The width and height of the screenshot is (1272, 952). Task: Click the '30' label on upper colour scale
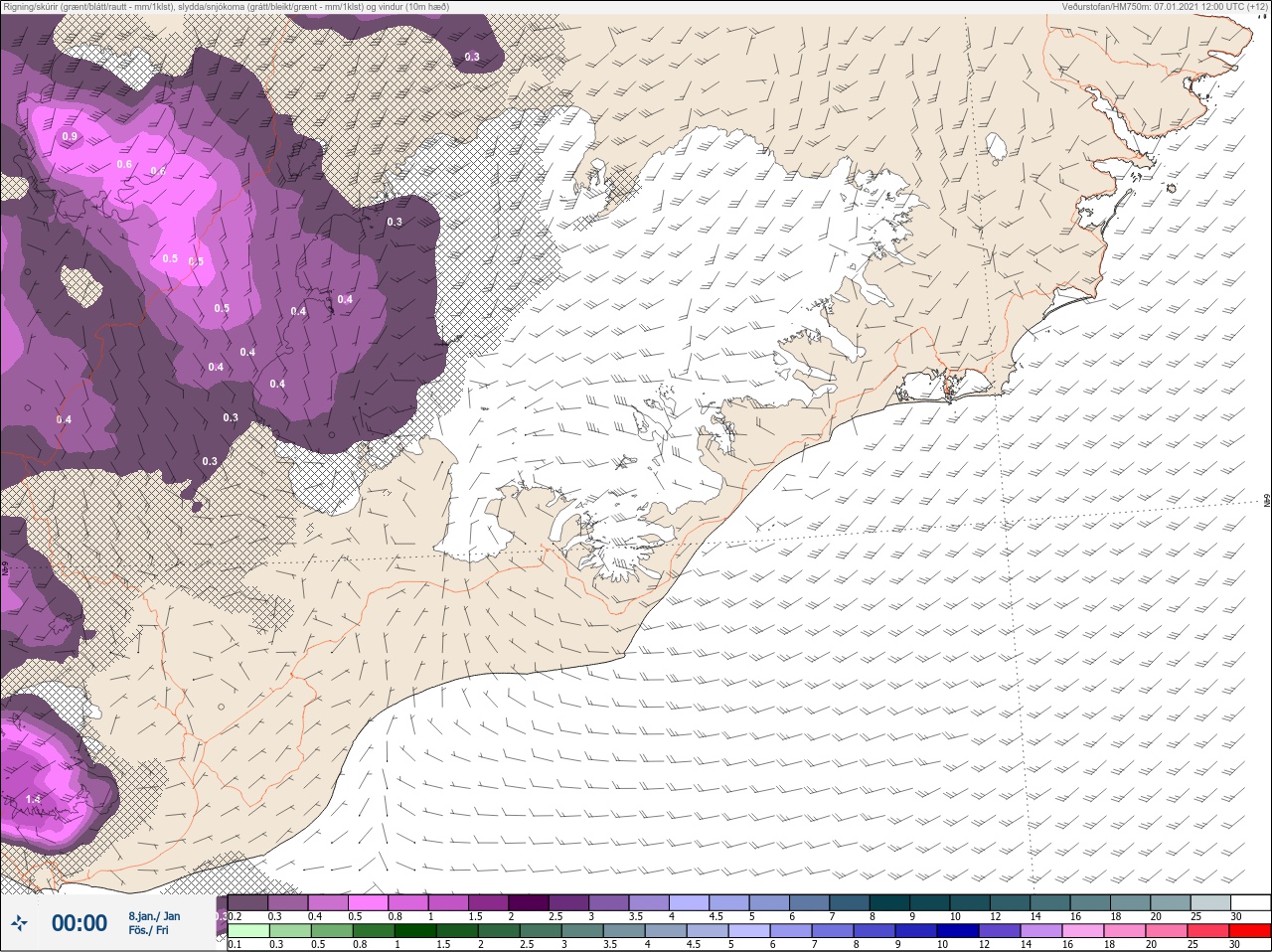point(1235,916)
